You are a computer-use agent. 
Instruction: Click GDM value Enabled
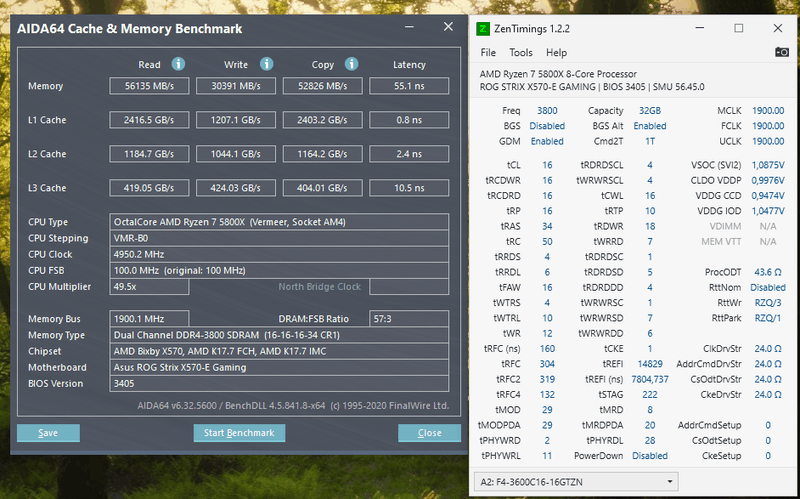click(547, 141)
